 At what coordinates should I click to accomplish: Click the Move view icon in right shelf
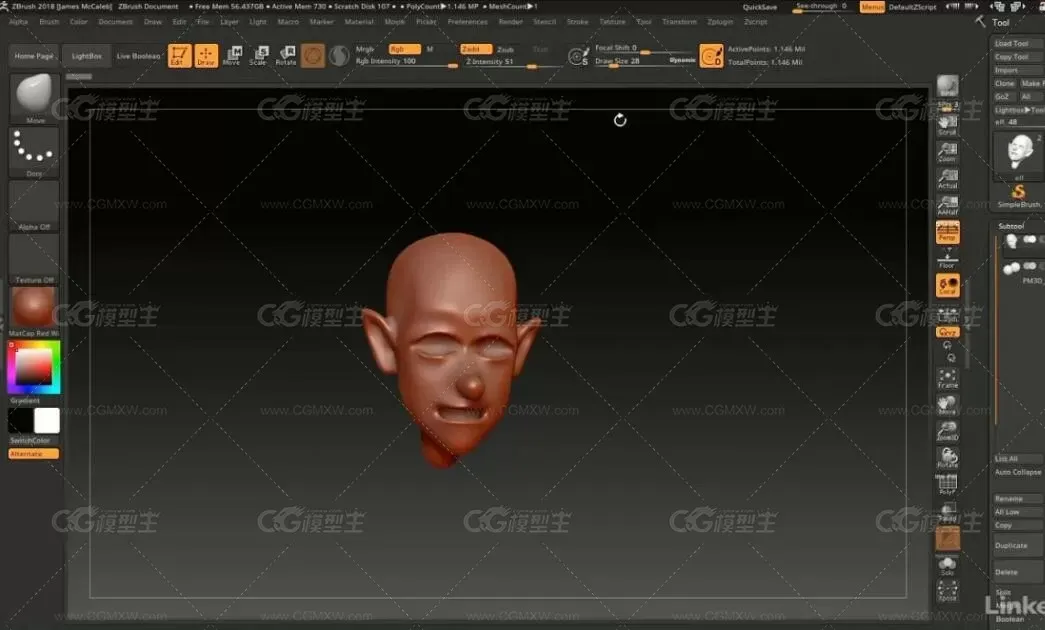point(947,405)
